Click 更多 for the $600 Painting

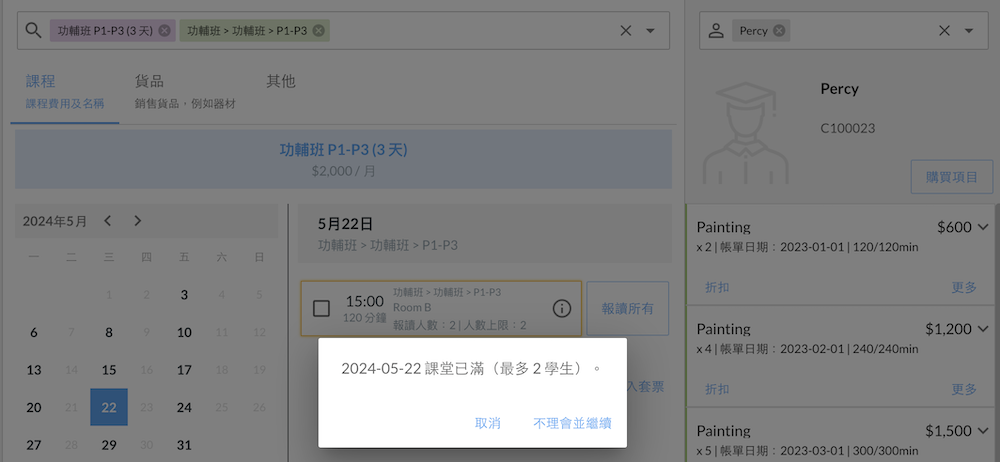point(964,287)
